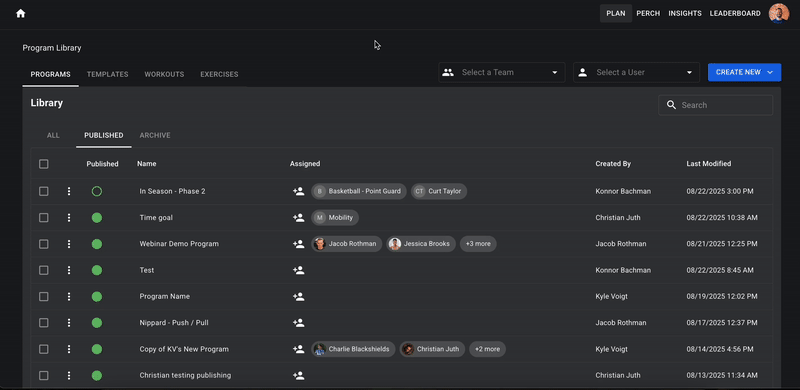Check the Test program row
Image resolution: width=800 pixels, height=390 pixels.
coord(44,271)
